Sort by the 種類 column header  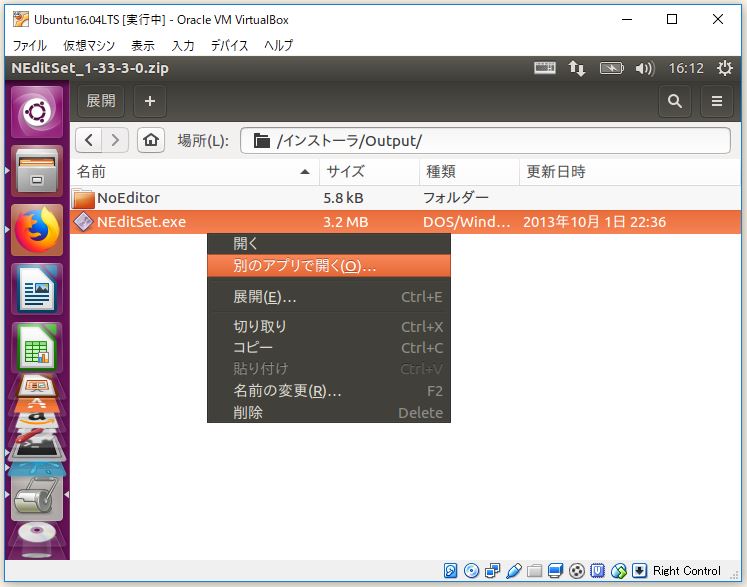469,172
